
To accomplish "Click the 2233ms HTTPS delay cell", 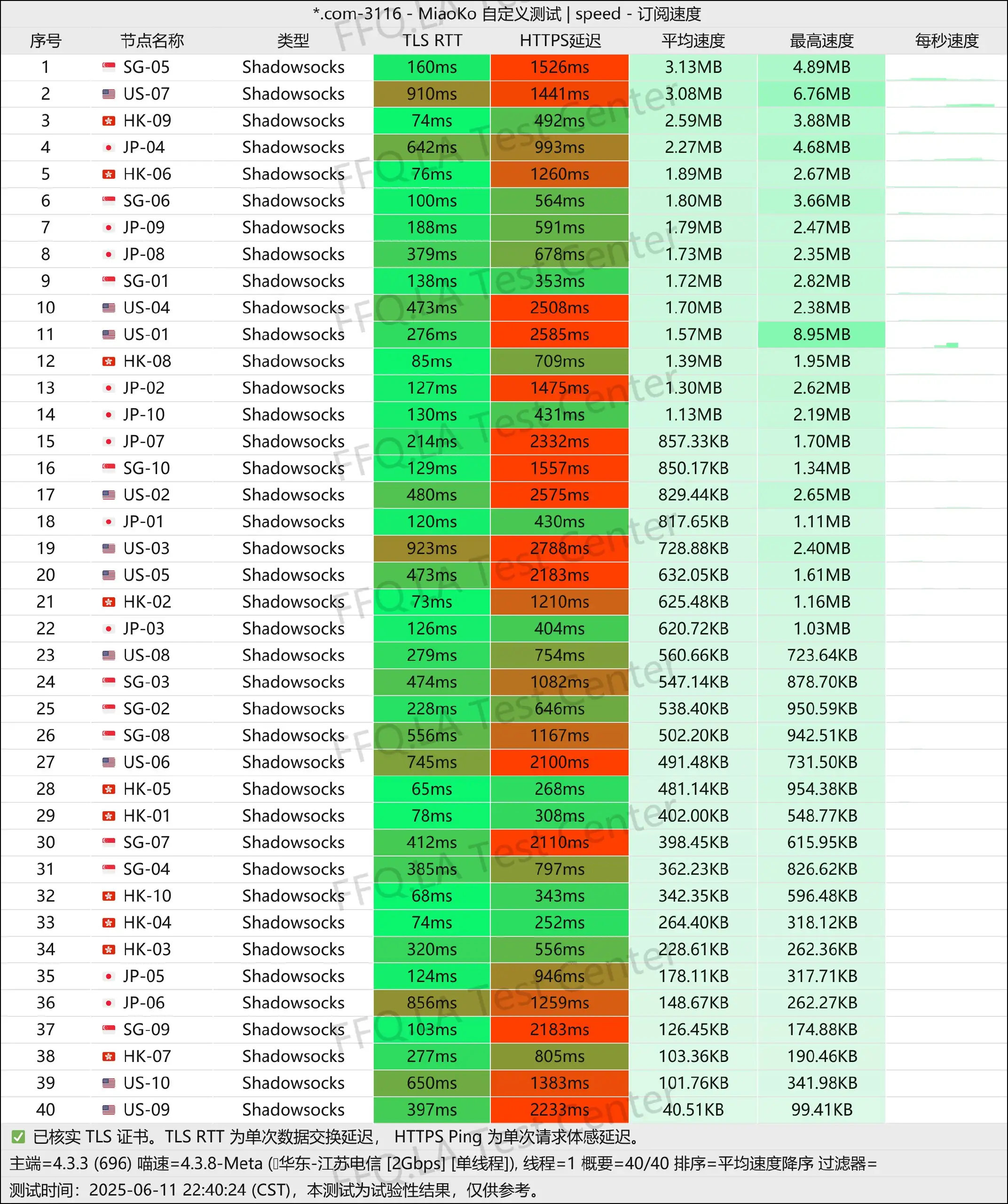I will click(x=560, y=1109).
